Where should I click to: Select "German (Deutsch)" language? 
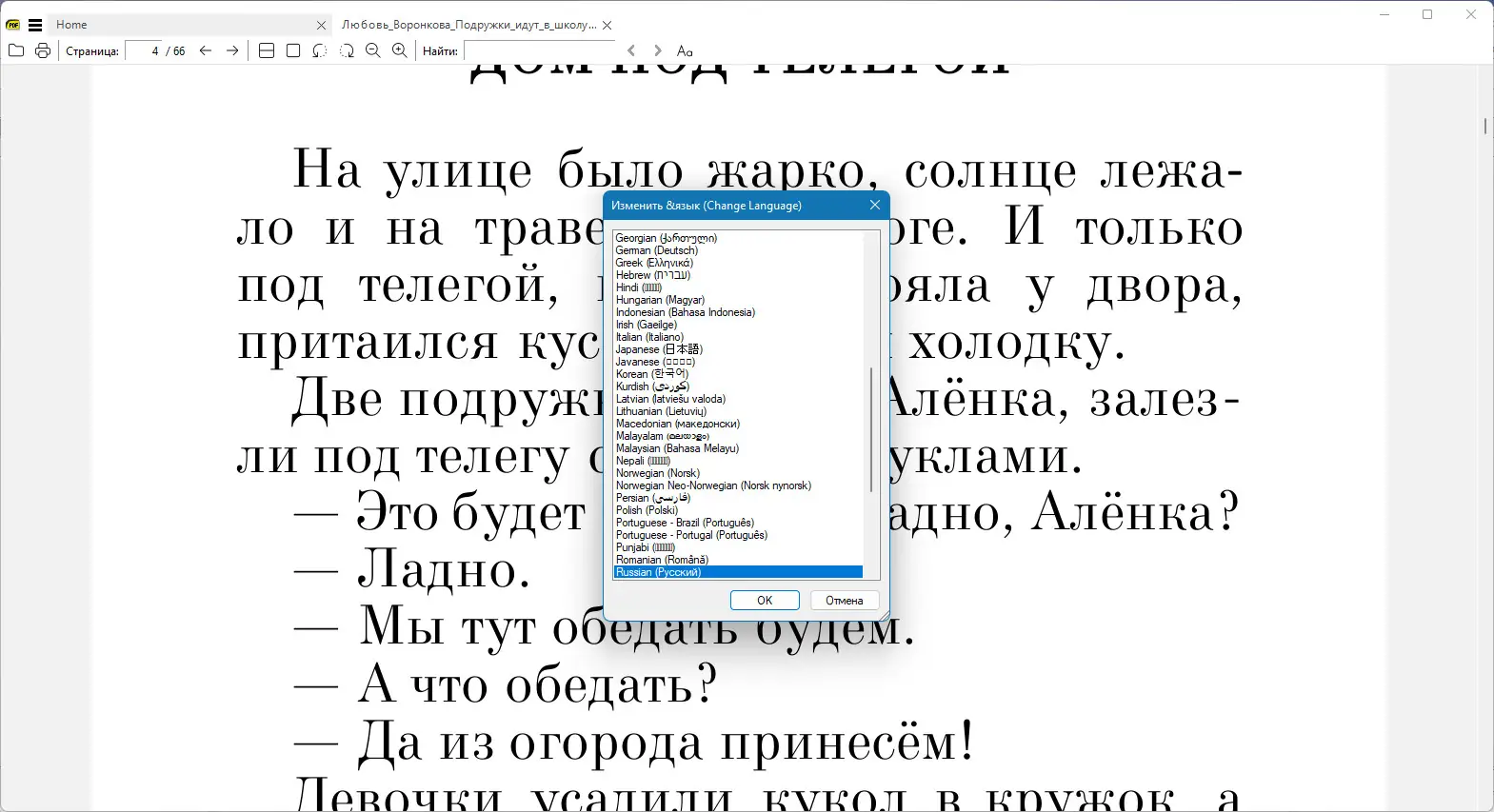(737, 250)
